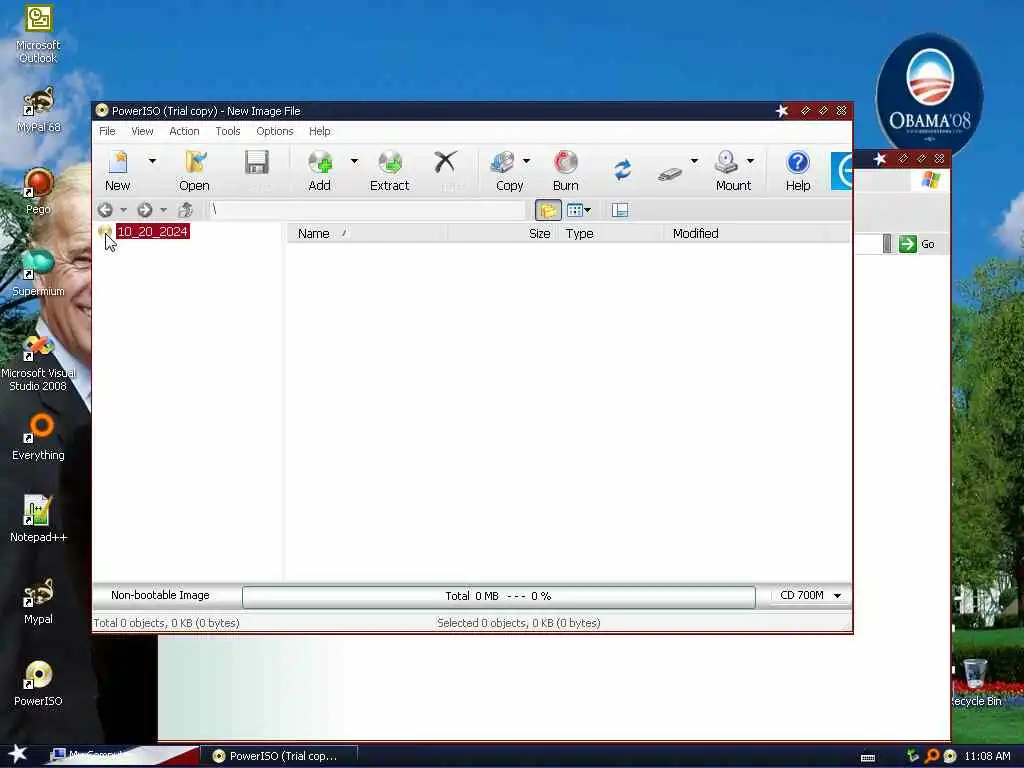
Task: Expand the Add button dropdown arrow
Action: [354, 161]
